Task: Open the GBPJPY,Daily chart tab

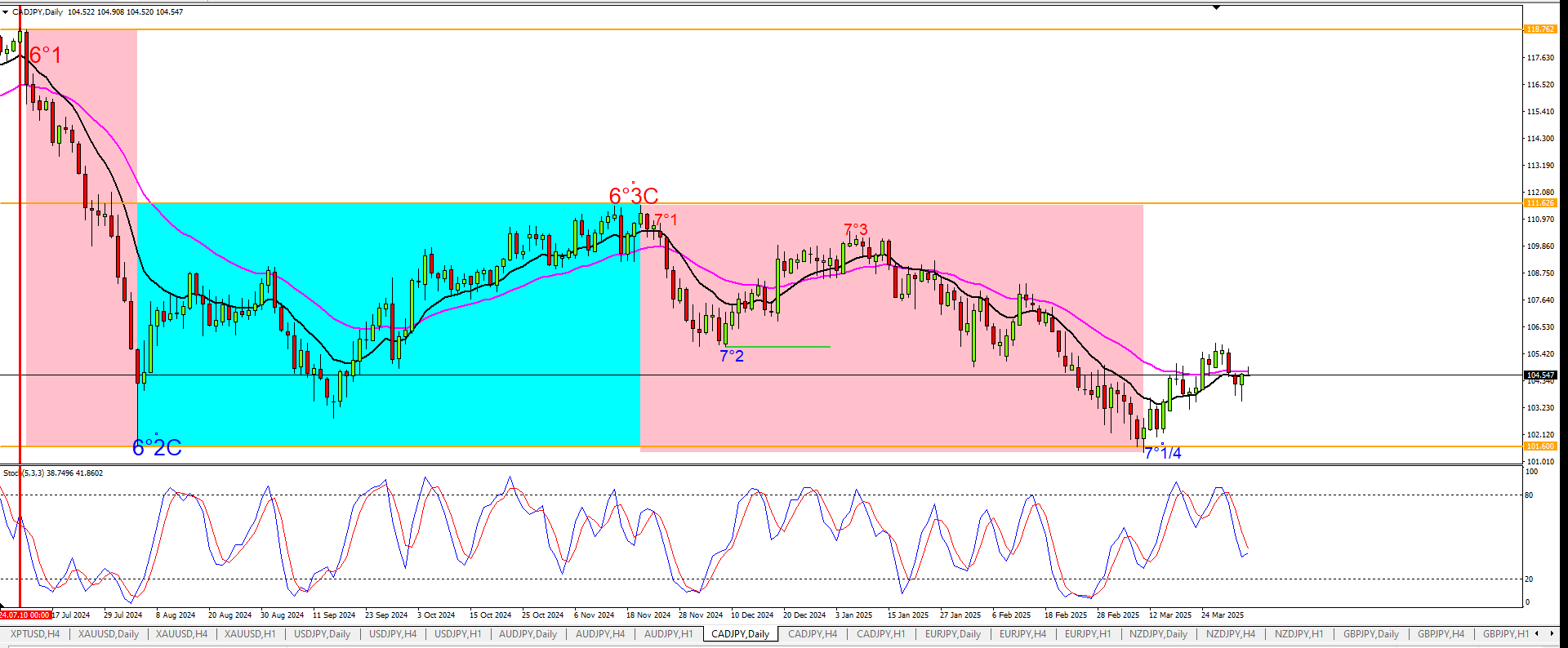Action: (x=1370, y=634)
